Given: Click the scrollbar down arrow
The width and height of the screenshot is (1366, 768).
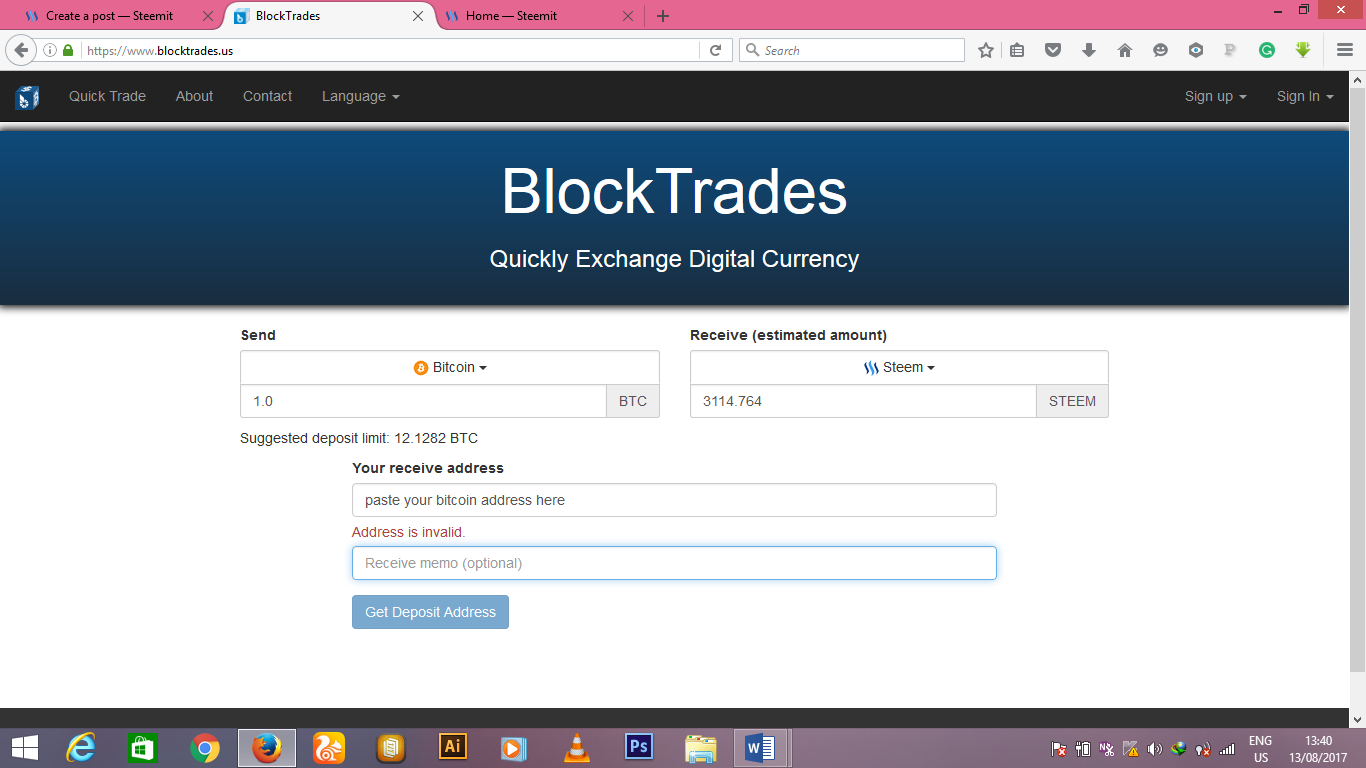Looking at the screenshot, I should [1357, 718].
